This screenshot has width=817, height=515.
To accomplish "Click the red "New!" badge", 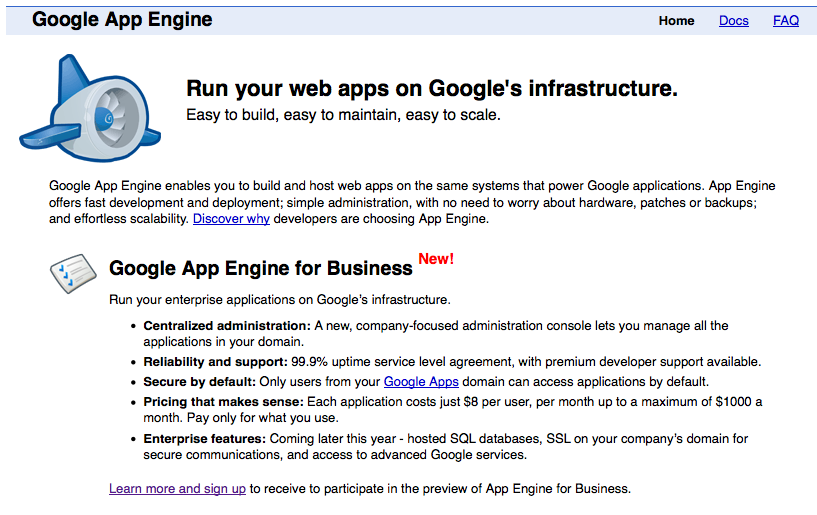I will click(x=436, y=259).
